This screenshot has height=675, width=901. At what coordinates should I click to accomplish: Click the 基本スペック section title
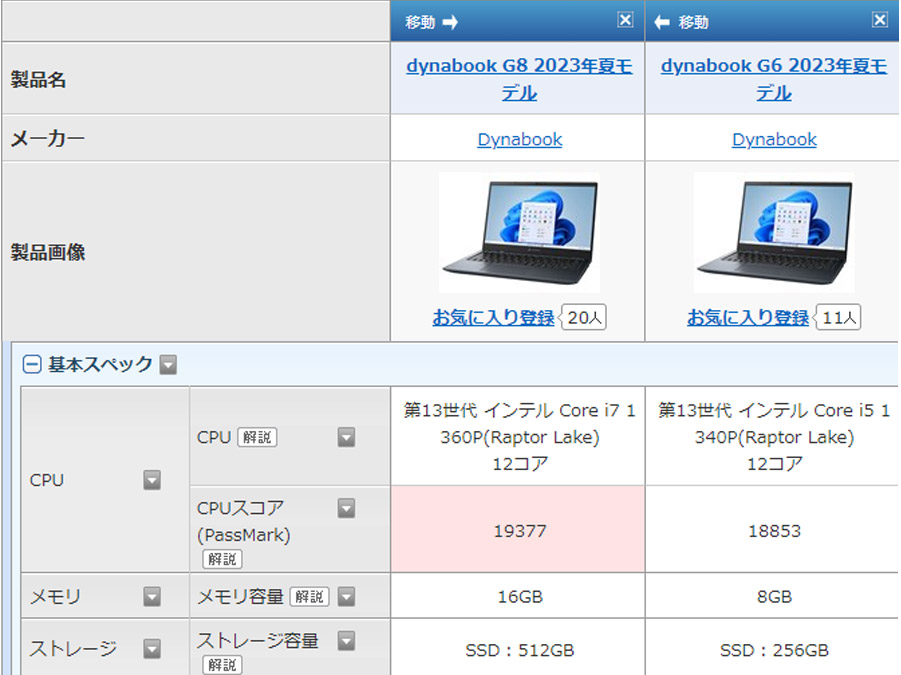tap(100, 364)
